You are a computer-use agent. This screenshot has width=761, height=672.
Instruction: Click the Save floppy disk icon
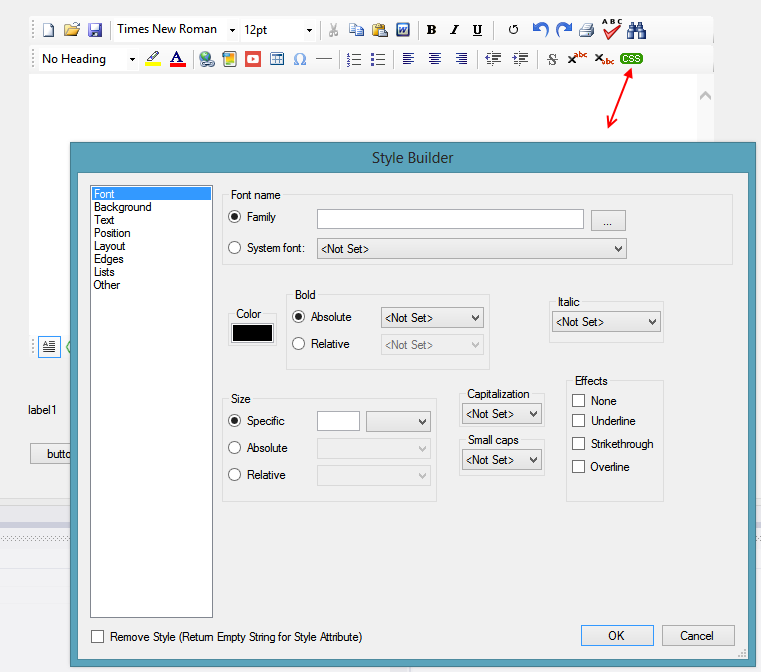coord(95,30)
